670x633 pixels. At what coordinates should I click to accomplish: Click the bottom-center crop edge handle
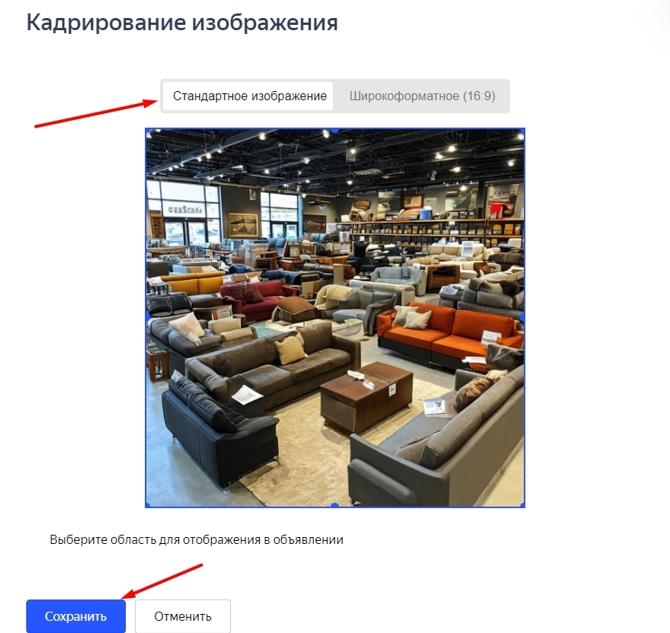tap(335, 506)
